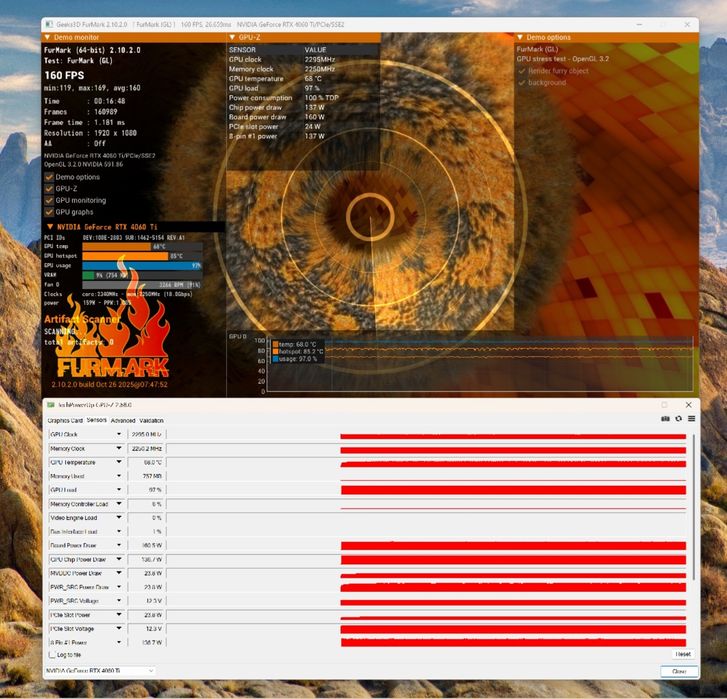Toggle the Demo options checkbox in FurMark
727x699 pixels.
point(49,177)
